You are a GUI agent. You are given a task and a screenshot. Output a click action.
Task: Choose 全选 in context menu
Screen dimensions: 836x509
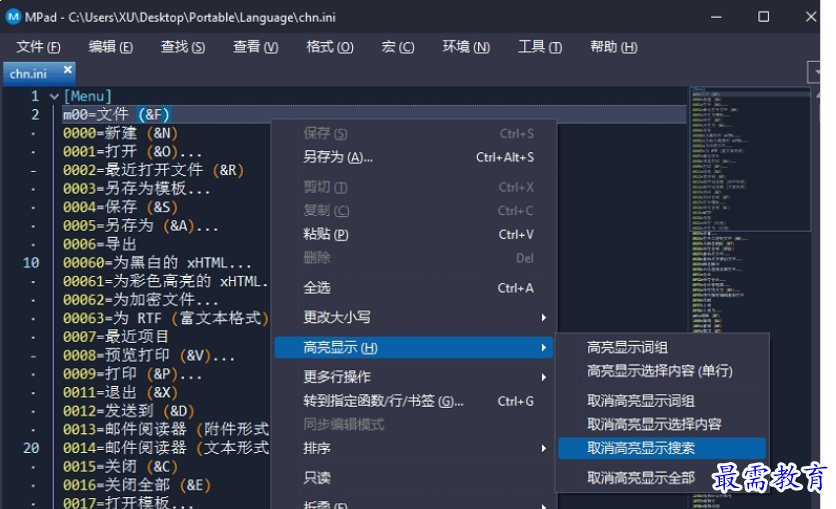[x=415, y=288]
